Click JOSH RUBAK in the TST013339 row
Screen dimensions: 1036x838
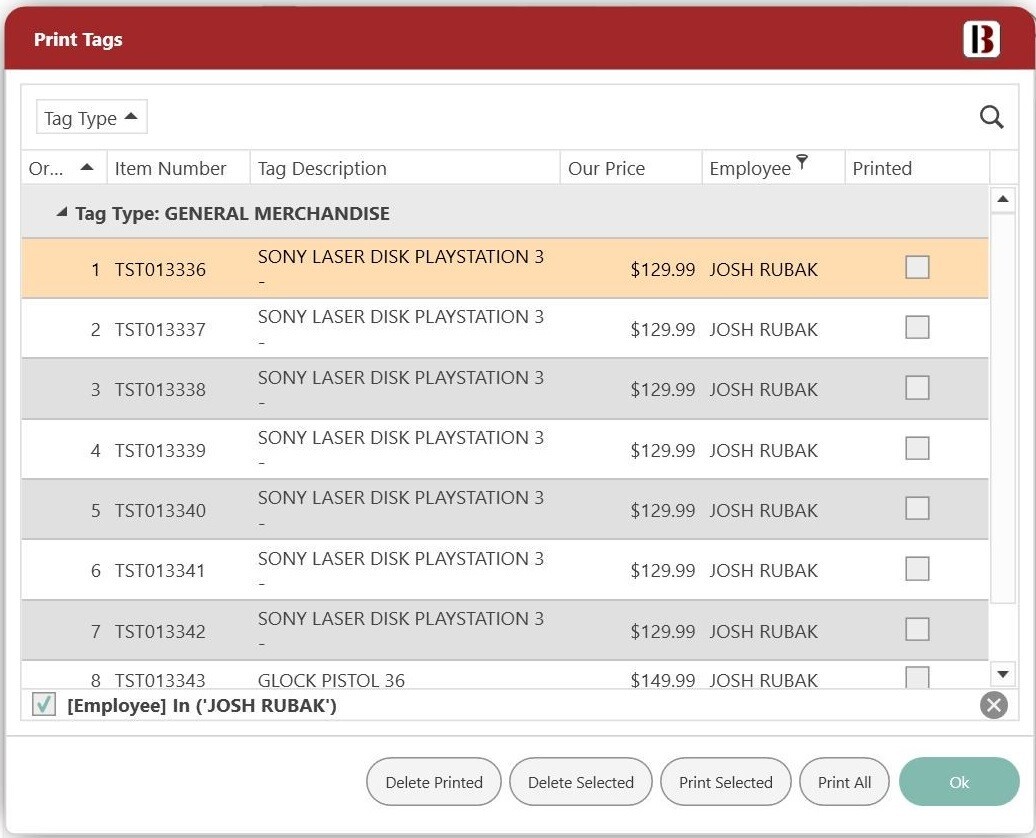[763, 450]
